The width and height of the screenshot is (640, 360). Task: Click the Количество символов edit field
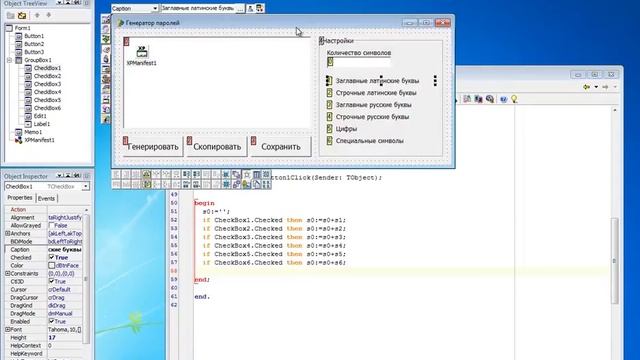click(x=358, y=62)
